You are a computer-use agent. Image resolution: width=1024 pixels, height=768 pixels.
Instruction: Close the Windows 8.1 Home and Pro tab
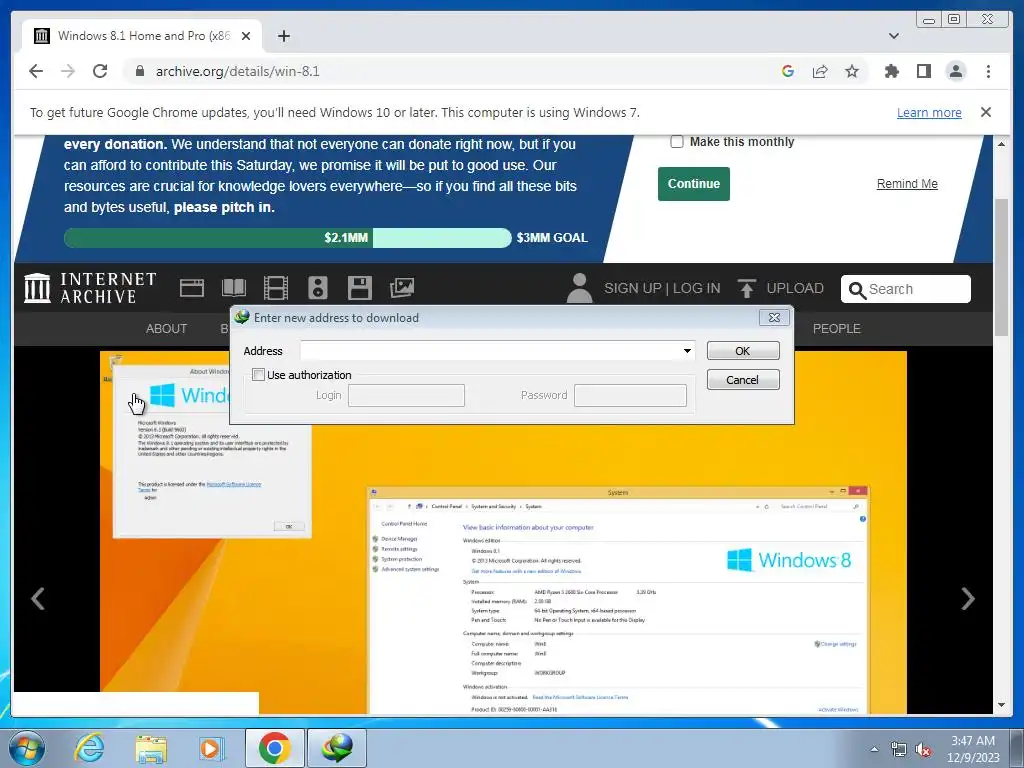tap(246, 36)
